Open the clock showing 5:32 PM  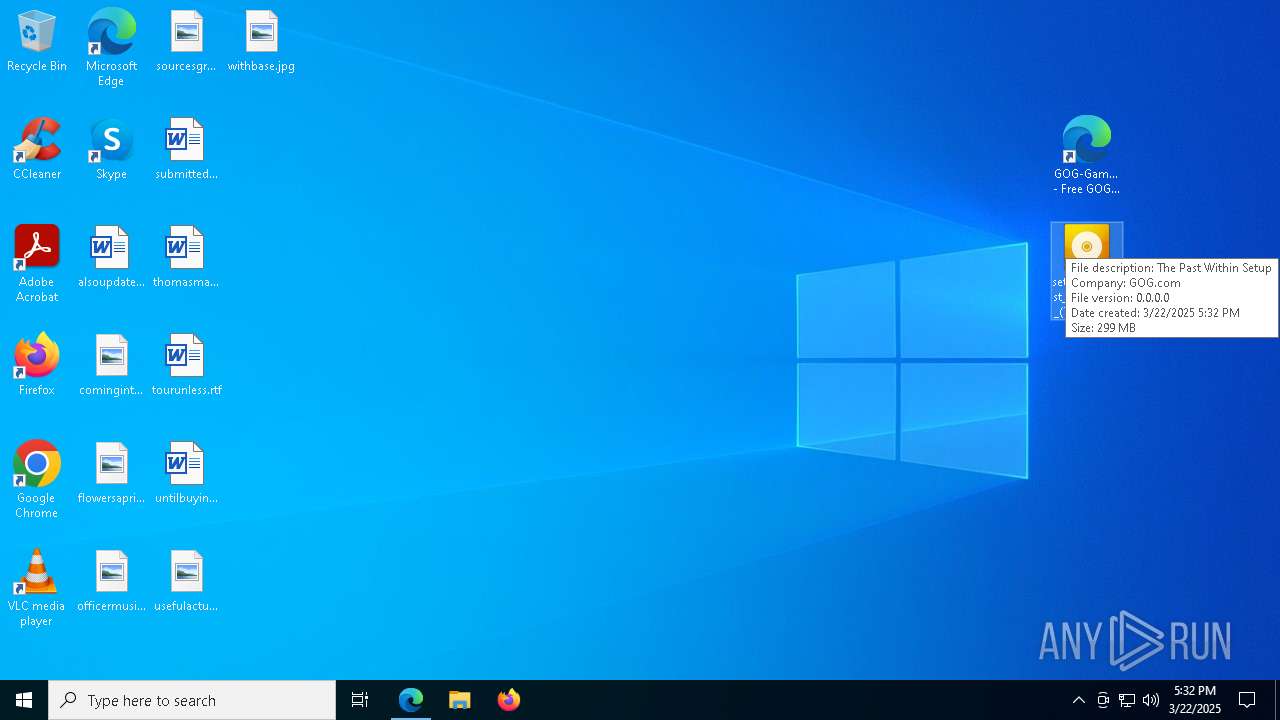pyautogui.click(x=1195, y=700)
